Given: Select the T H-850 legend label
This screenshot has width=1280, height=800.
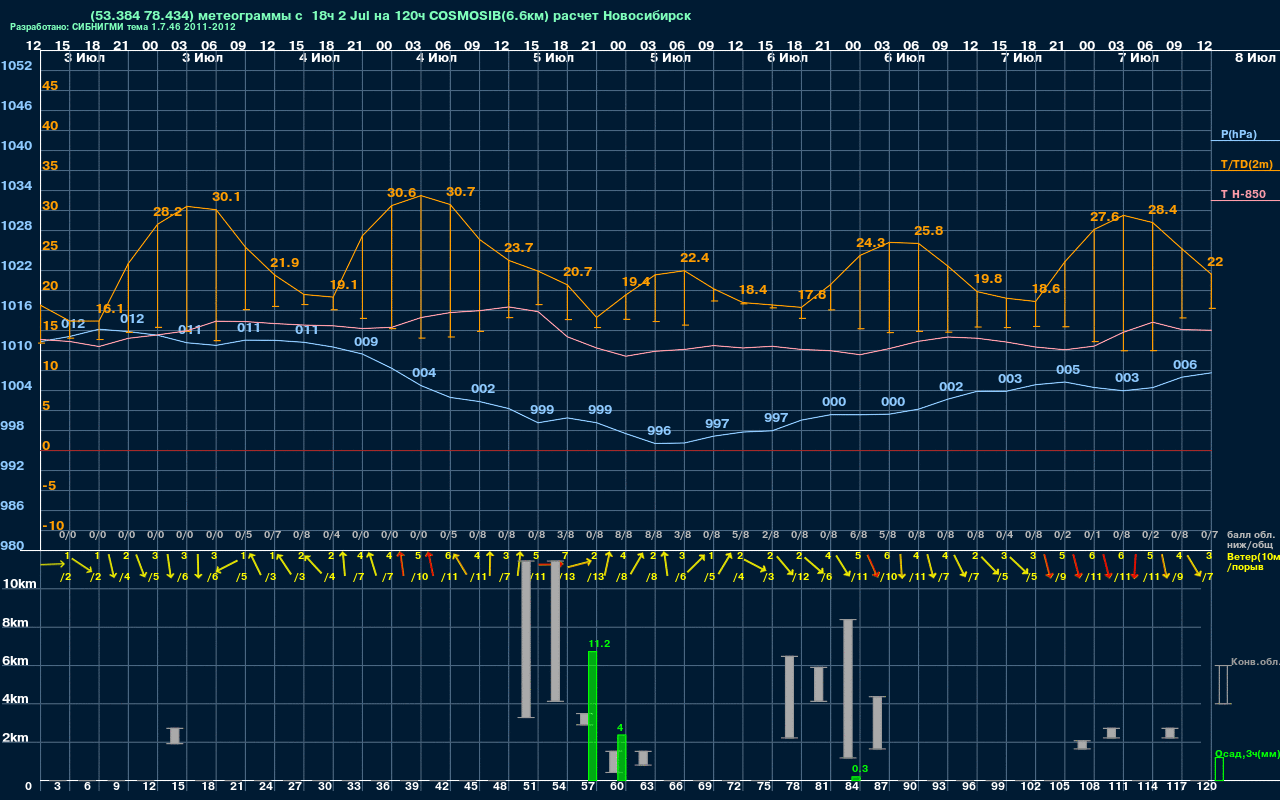Looking at the screenshot, I should 1242,194.
